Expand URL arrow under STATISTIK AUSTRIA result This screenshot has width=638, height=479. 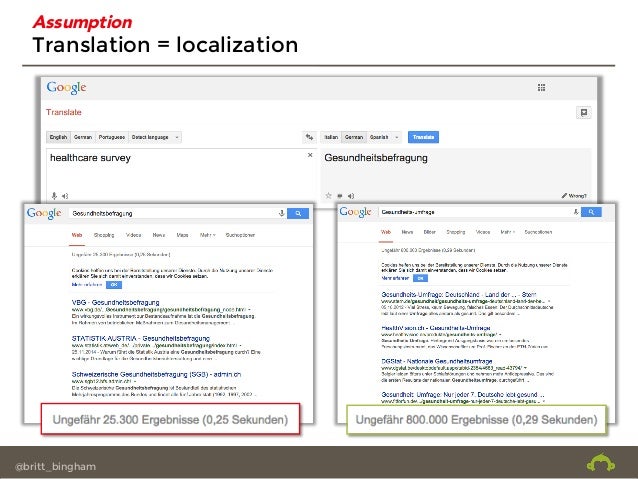click(x=240, y=346)
